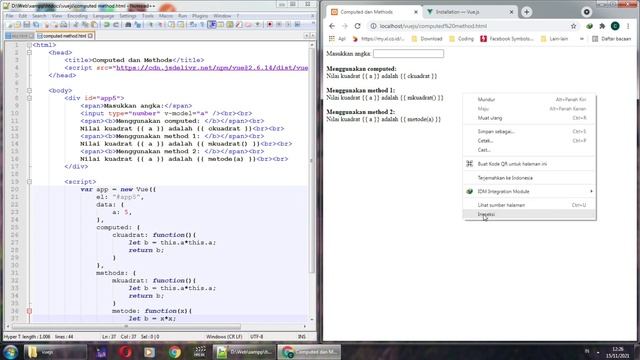
Task: Click the Replace icon in Notepad++ toolbar
Action: click(138, 25)
